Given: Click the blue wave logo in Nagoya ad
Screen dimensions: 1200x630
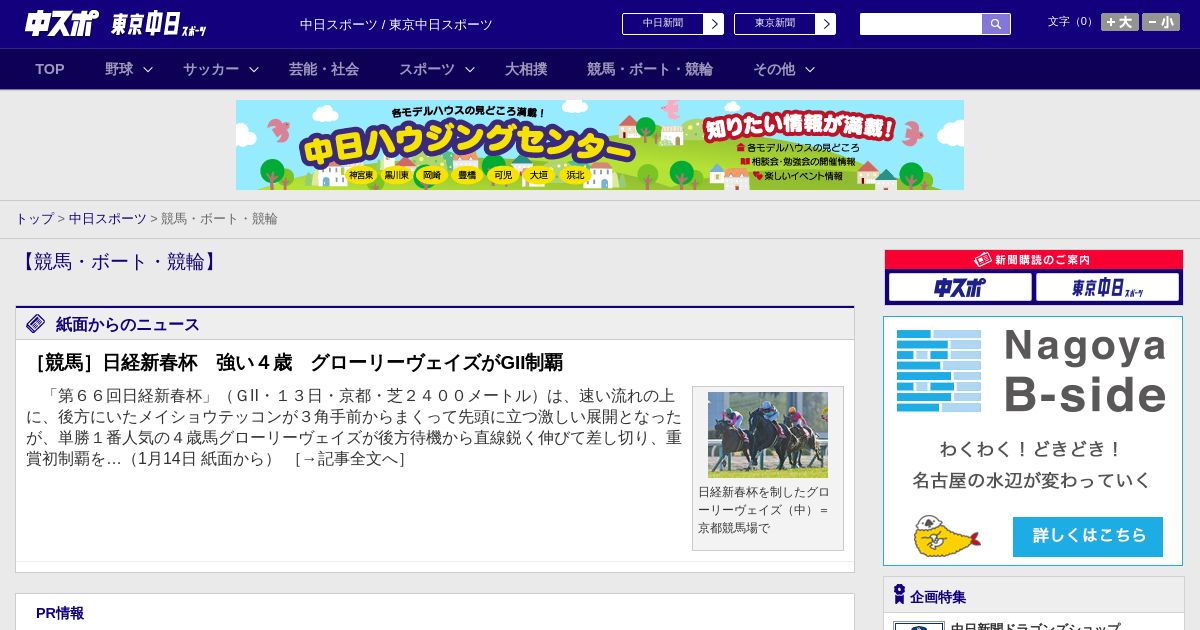Looking at the screenshot, I should pyautogui.click(x=939, y=371).
